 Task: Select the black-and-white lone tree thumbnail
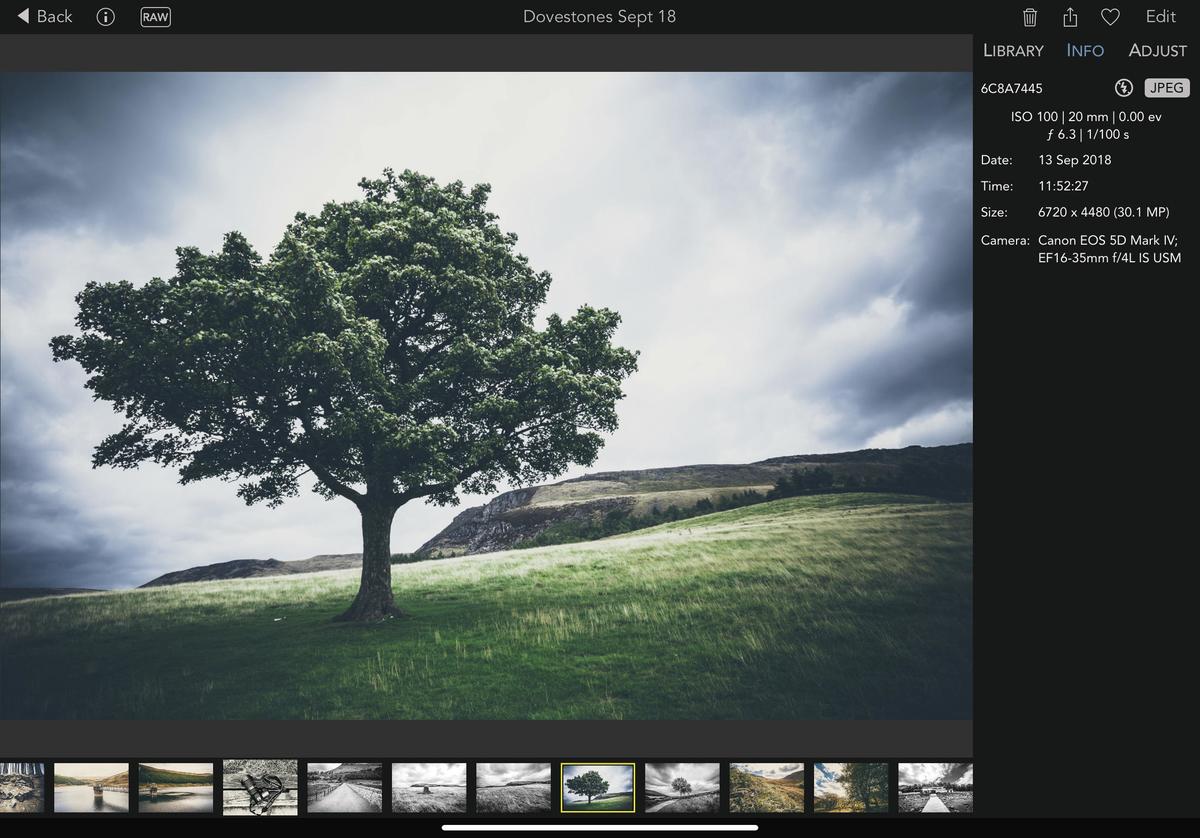point(682,788)
